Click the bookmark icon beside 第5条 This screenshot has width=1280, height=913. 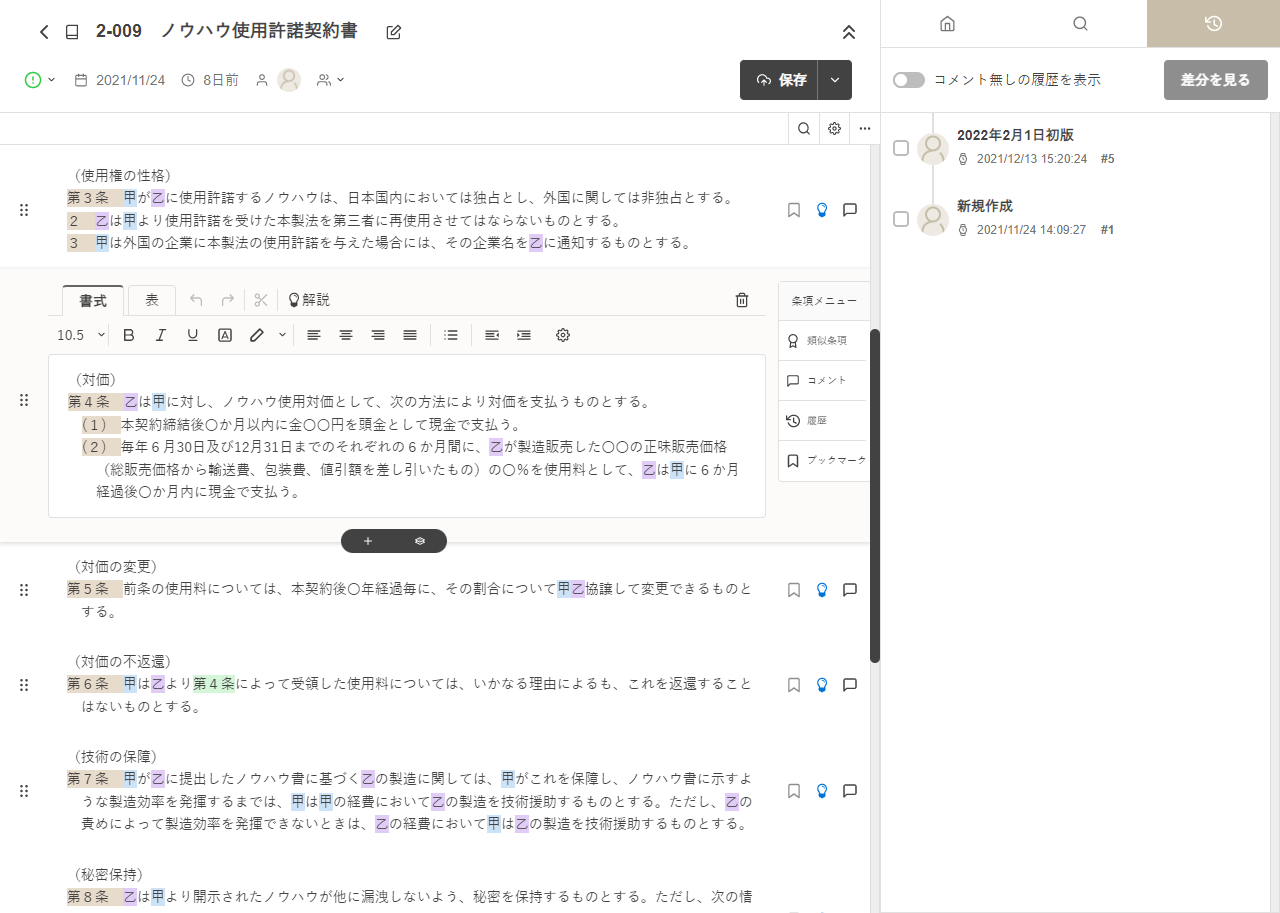tap(794, 589)
